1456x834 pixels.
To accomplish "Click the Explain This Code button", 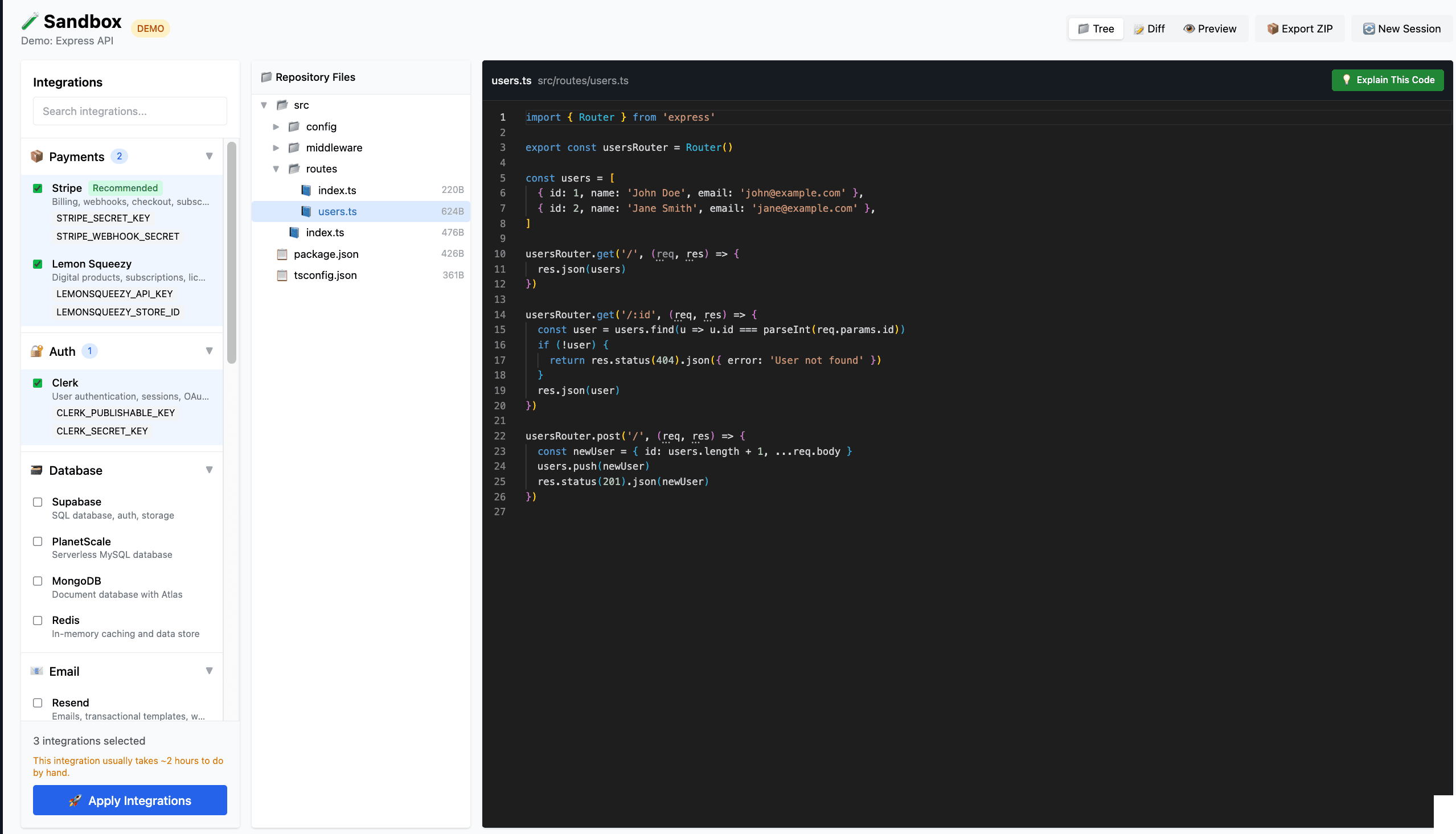I will point(1387,80).
